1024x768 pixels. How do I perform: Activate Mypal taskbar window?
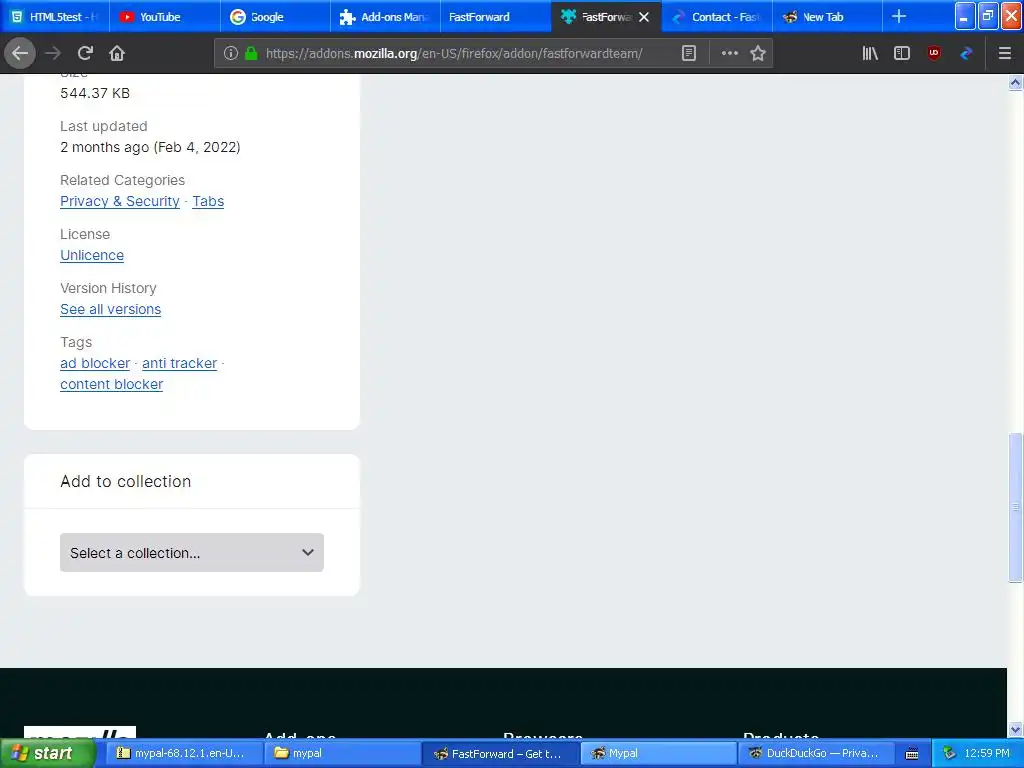[x=656, y=753]
